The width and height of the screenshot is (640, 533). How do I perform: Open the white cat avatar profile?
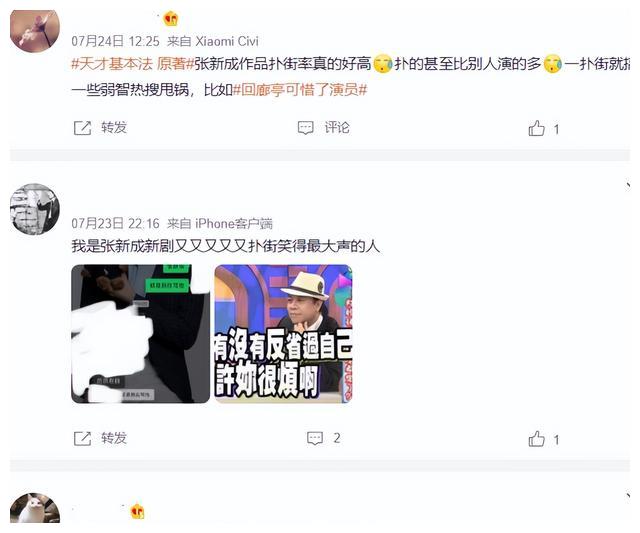coord(35,508)
